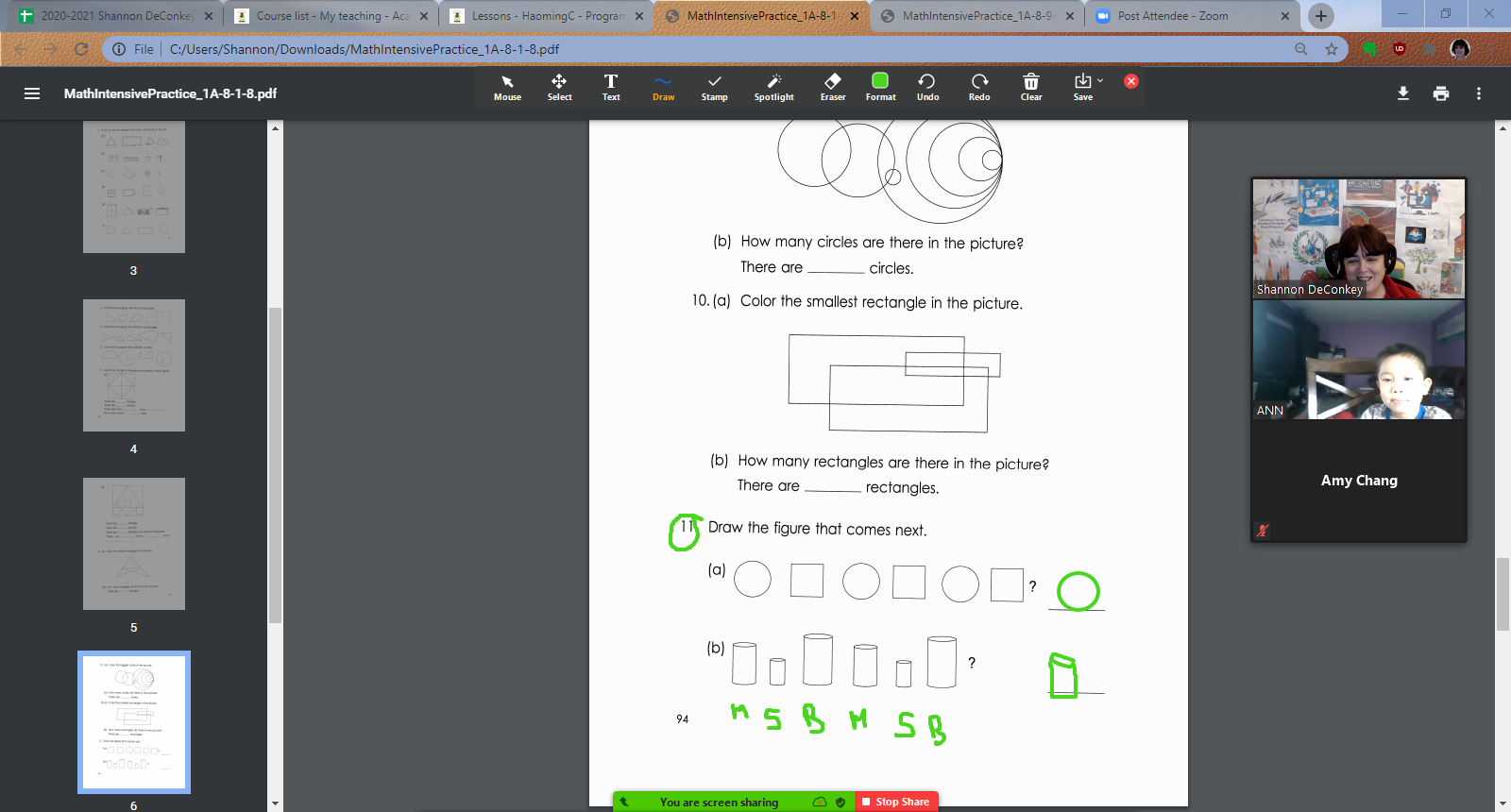Viewport: 1511px width, 812px height.
Task: Open page 3 thumbnail
Action: click(x=134, y=187)
